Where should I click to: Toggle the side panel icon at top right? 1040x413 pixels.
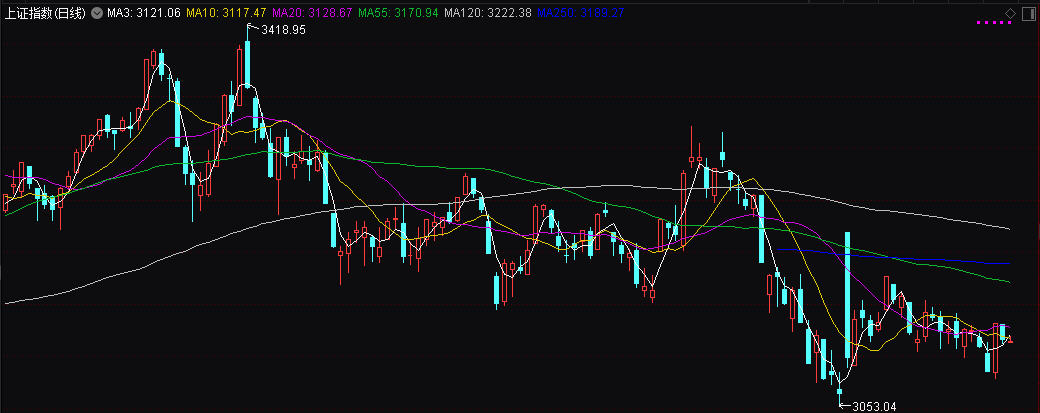[1027, 13]
